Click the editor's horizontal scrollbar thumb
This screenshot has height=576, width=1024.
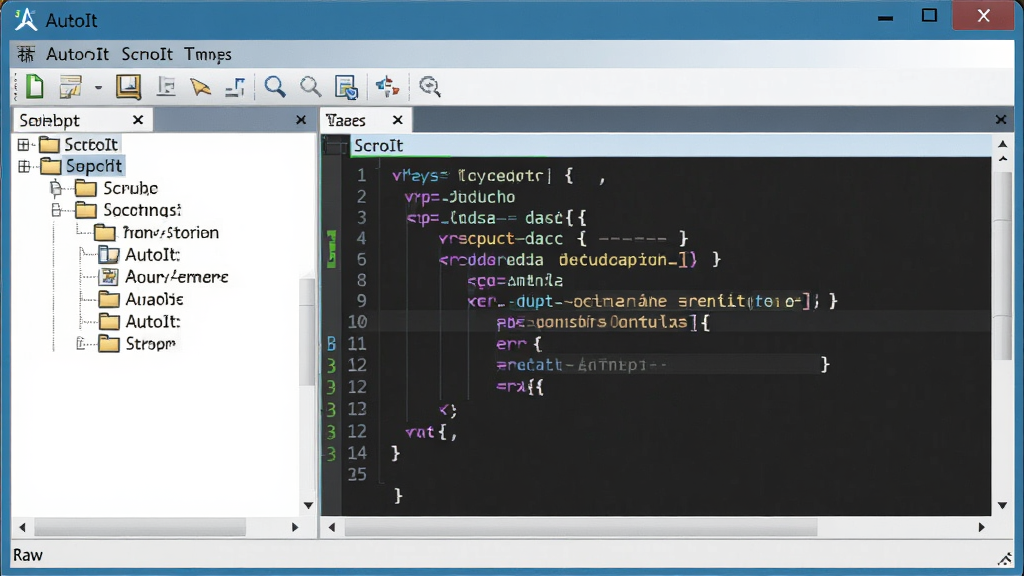[x=581, y=528]
